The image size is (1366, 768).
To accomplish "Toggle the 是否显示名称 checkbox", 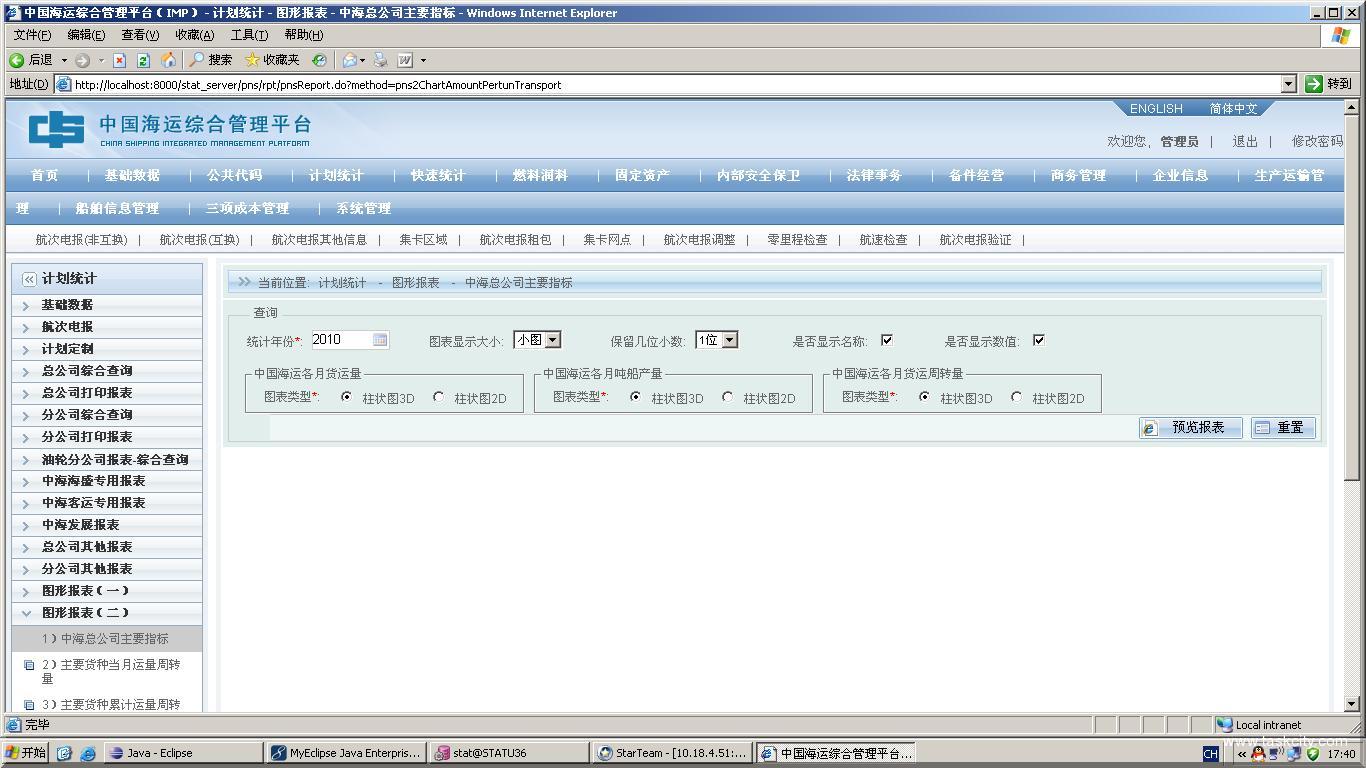I will click(886, 340).
